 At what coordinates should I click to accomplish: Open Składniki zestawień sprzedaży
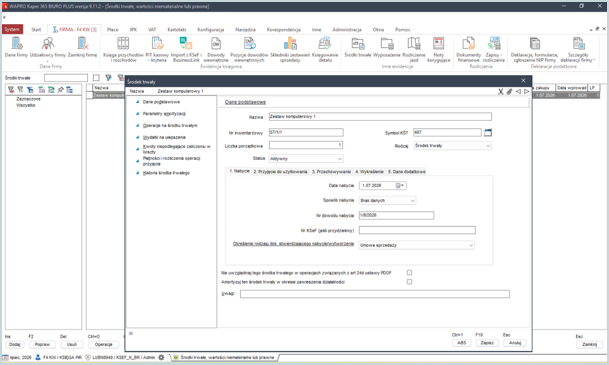coord(290,49)
